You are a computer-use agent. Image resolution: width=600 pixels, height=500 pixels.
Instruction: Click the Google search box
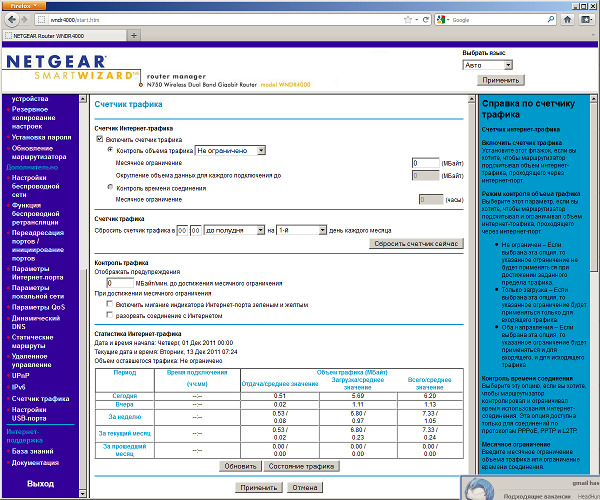click(x=499, y=20)
